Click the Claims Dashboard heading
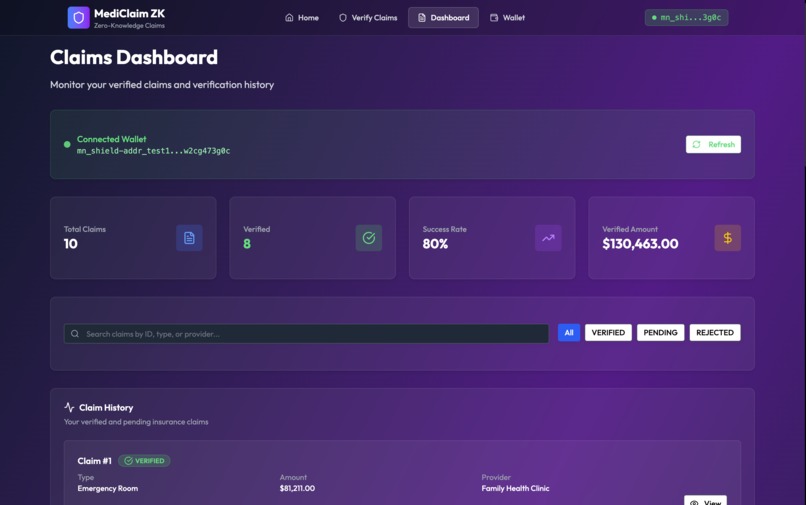Screen dimensions: 806x505 pos(134,57)
